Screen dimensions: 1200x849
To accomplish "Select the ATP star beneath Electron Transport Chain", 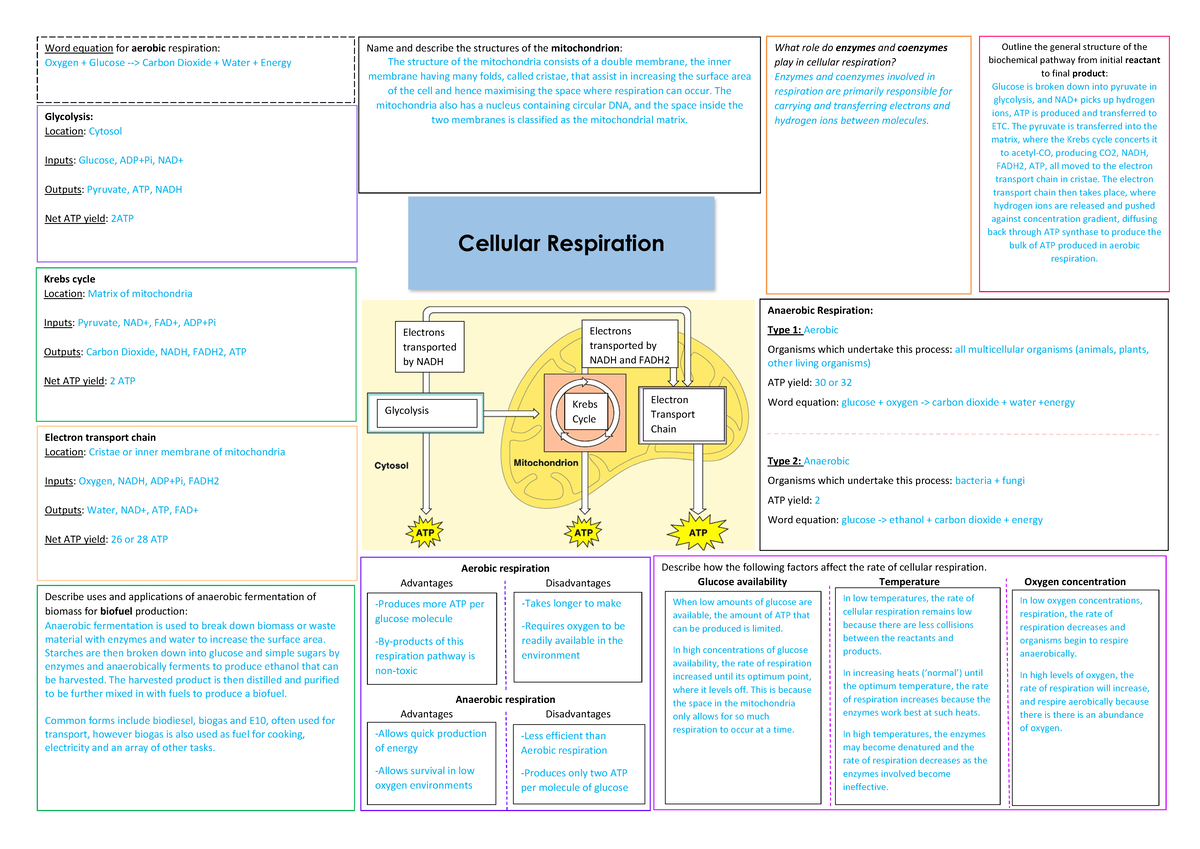I will click(698, 533).
